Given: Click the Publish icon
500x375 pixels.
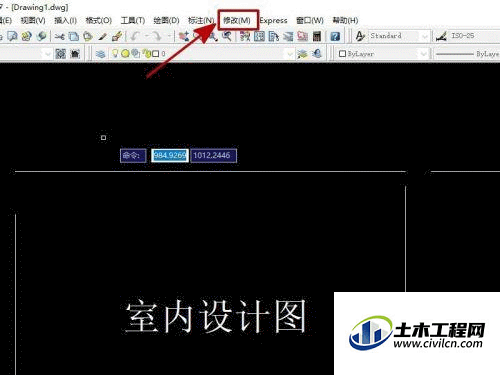Looking at the screenshot, I should pos(27,36).
